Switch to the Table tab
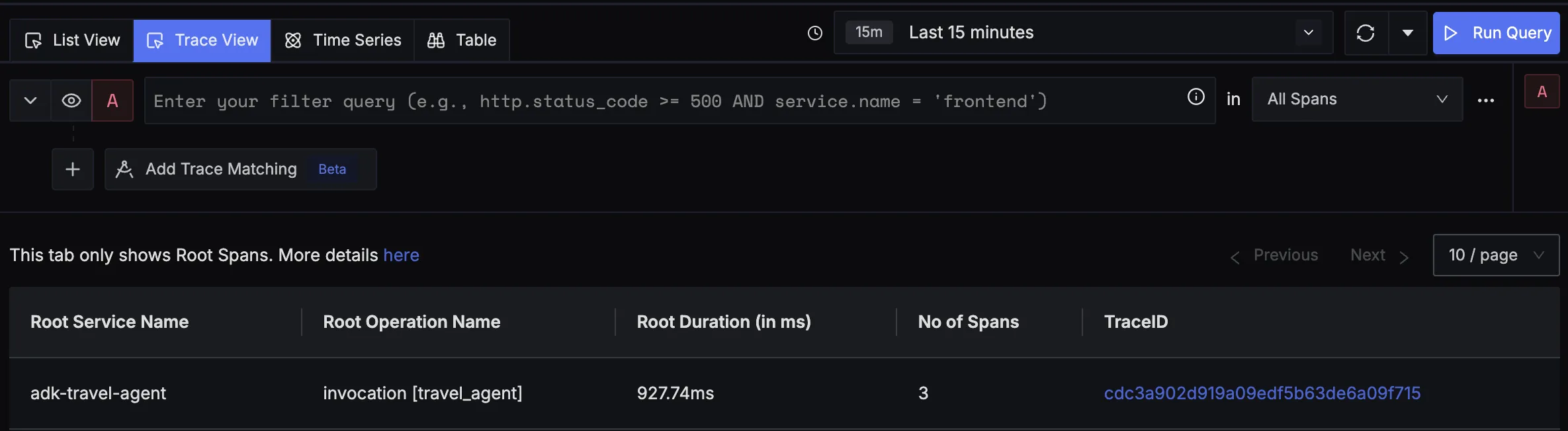 click(462, 40)
